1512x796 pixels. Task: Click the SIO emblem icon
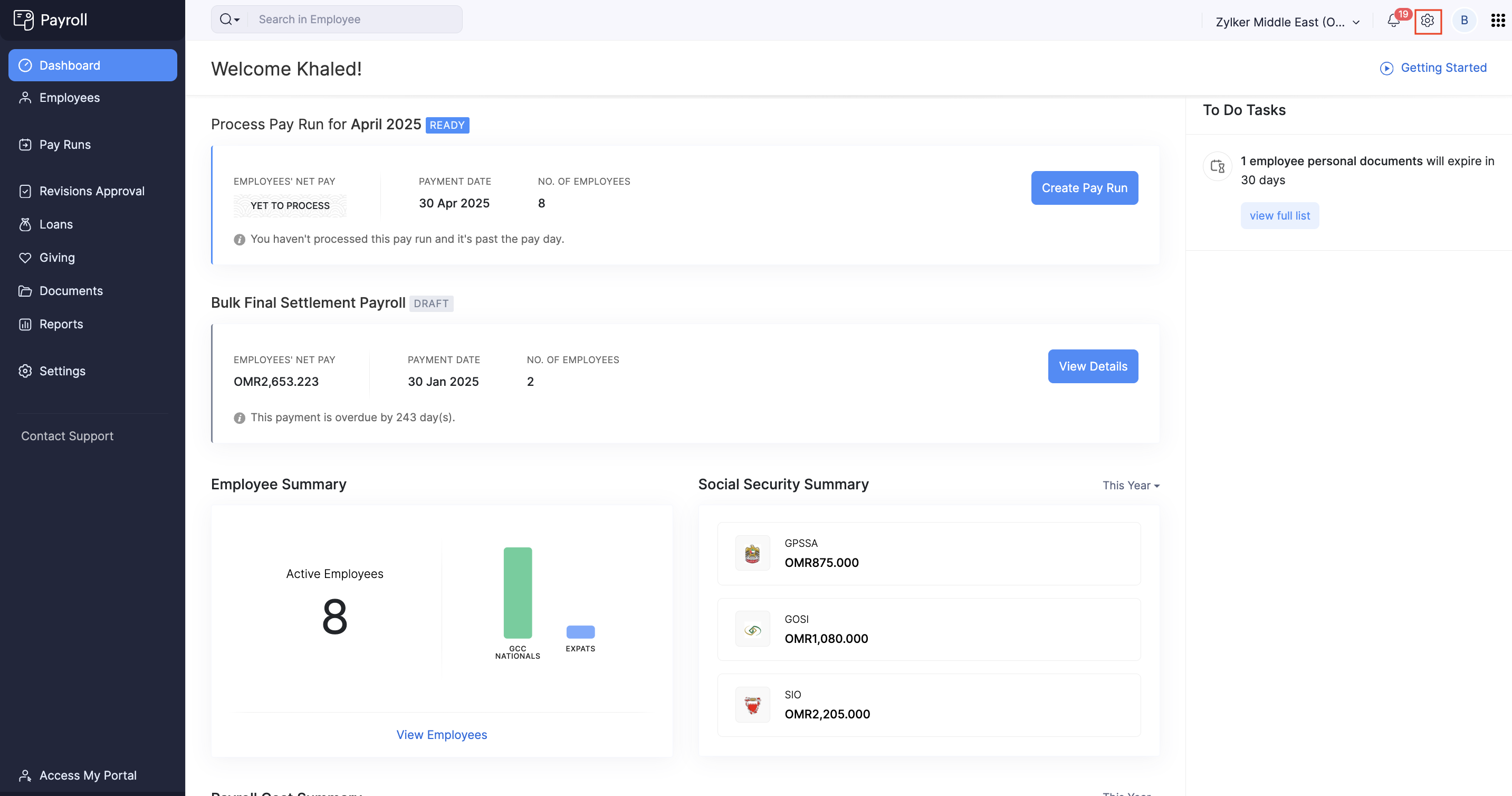[752, 704]
